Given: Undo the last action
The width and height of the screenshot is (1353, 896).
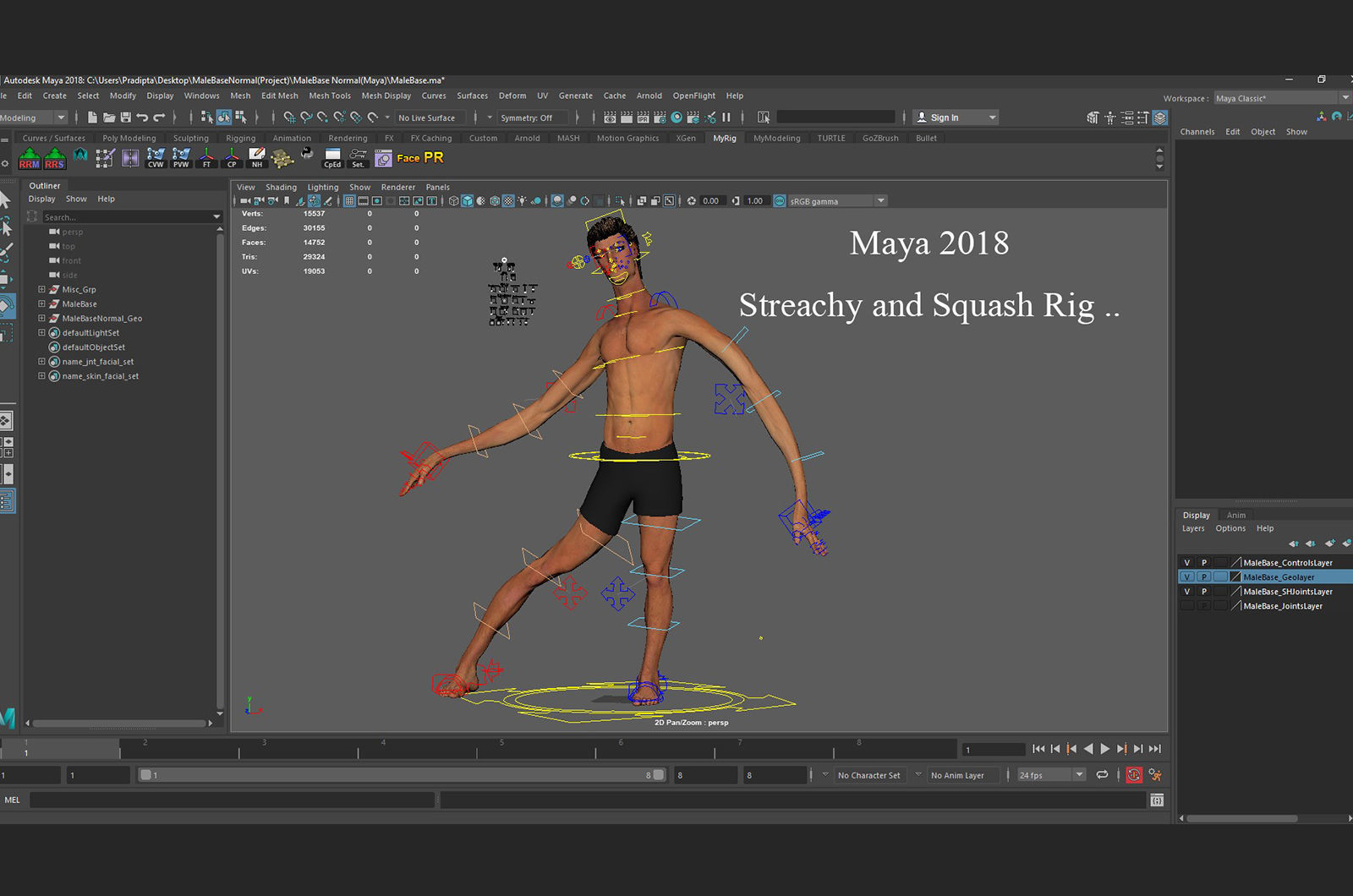Looking at the screenshot, I should click(142, 117).
